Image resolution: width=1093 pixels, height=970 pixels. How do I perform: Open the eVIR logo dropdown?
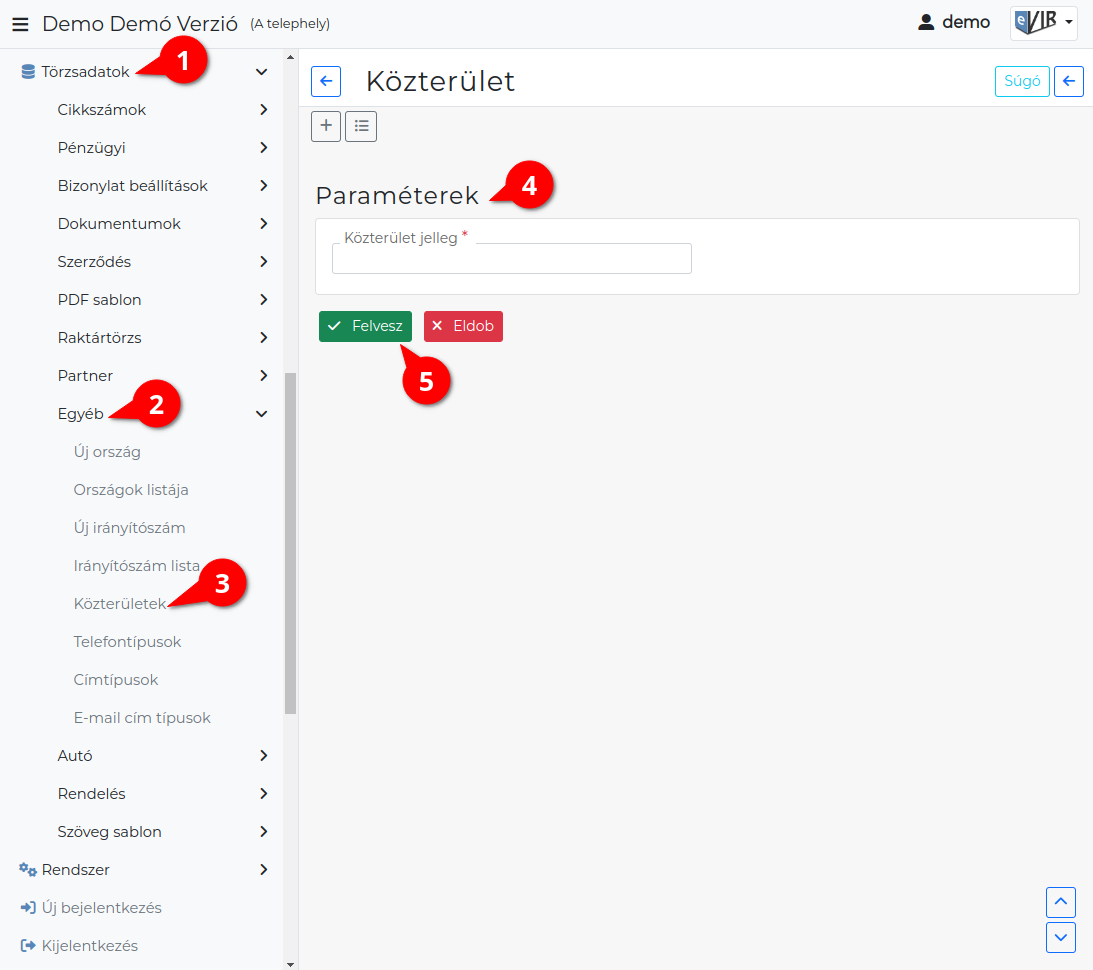1044,23
